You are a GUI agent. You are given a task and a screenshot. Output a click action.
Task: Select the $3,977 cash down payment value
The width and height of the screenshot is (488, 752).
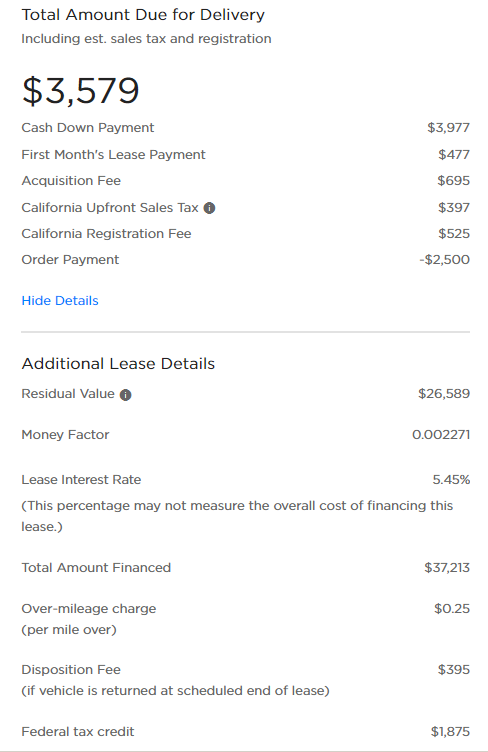448,128
